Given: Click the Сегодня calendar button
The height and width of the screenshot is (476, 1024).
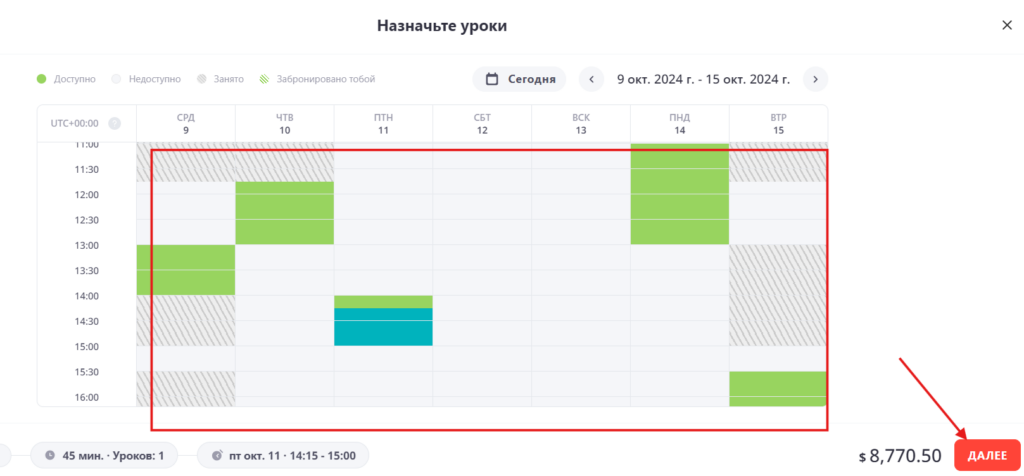Looking at the screenshot, I should click(x=520, y=79).
